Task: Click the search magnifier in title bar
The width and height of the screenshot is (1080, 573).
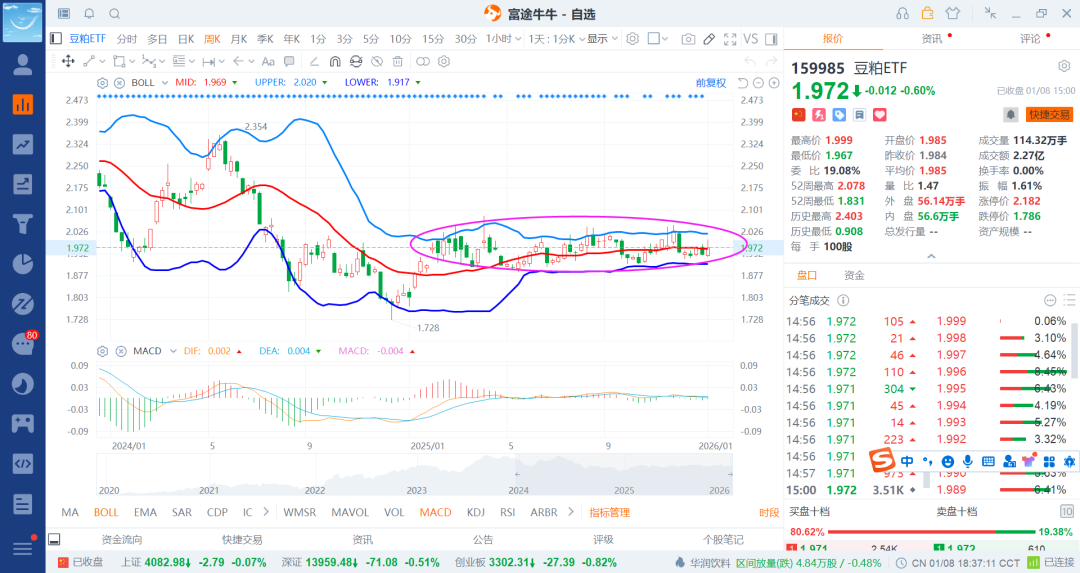Action: pos(114,14)
